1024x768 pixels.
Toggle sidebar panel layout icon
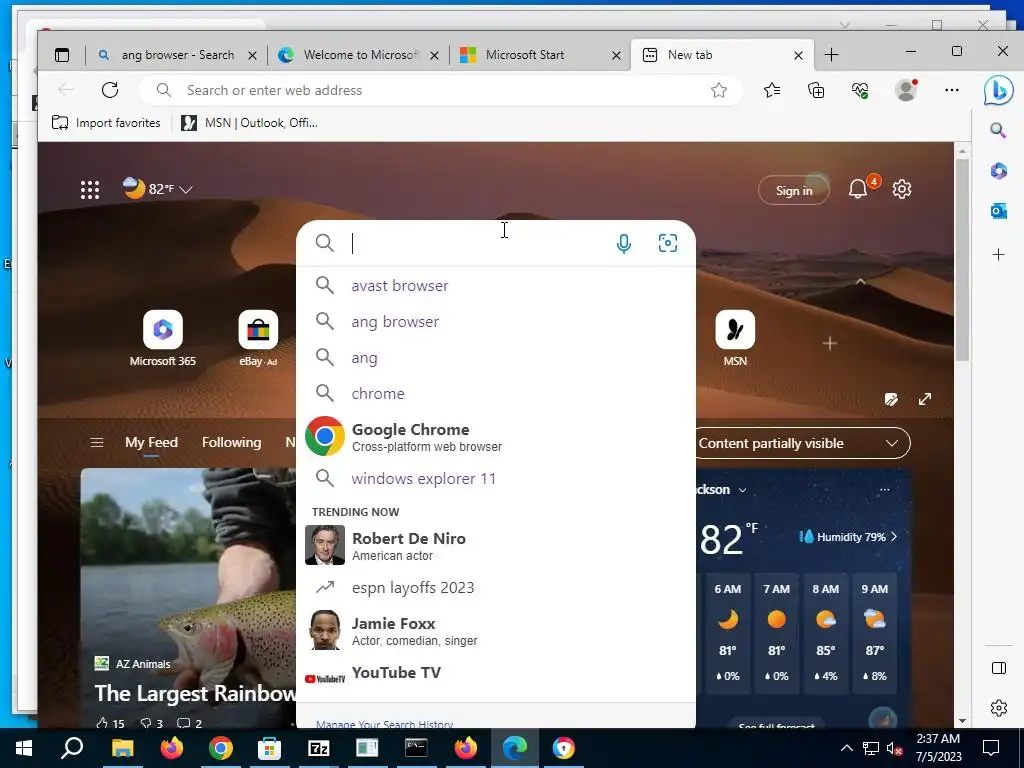pyautogui.click(x=999, y=667)
